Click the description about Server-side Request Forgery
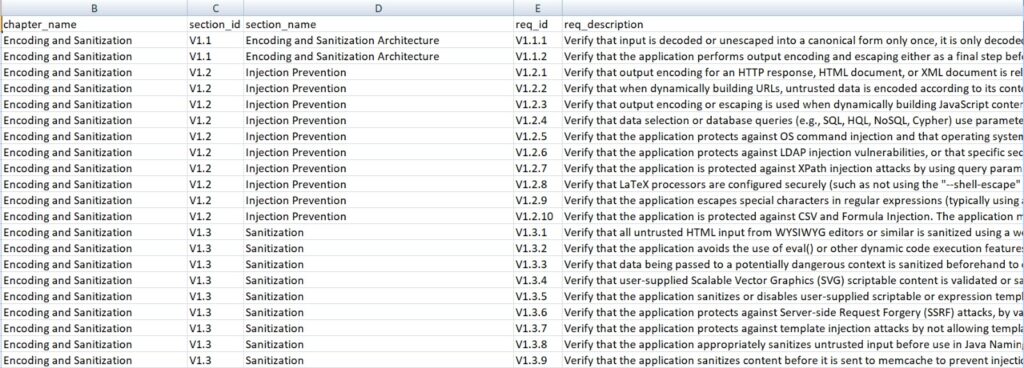1024x368 pixels. tap(793, 312)
